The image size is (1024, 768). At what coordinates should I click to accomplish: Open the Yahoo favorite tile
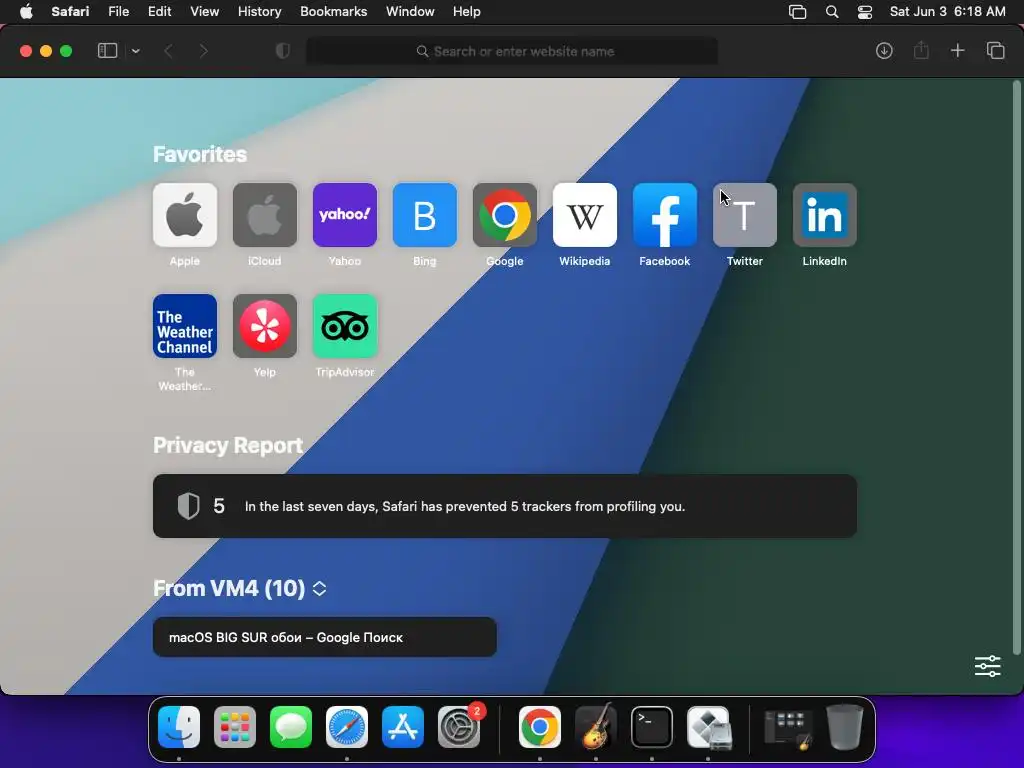tap(345, 215)
